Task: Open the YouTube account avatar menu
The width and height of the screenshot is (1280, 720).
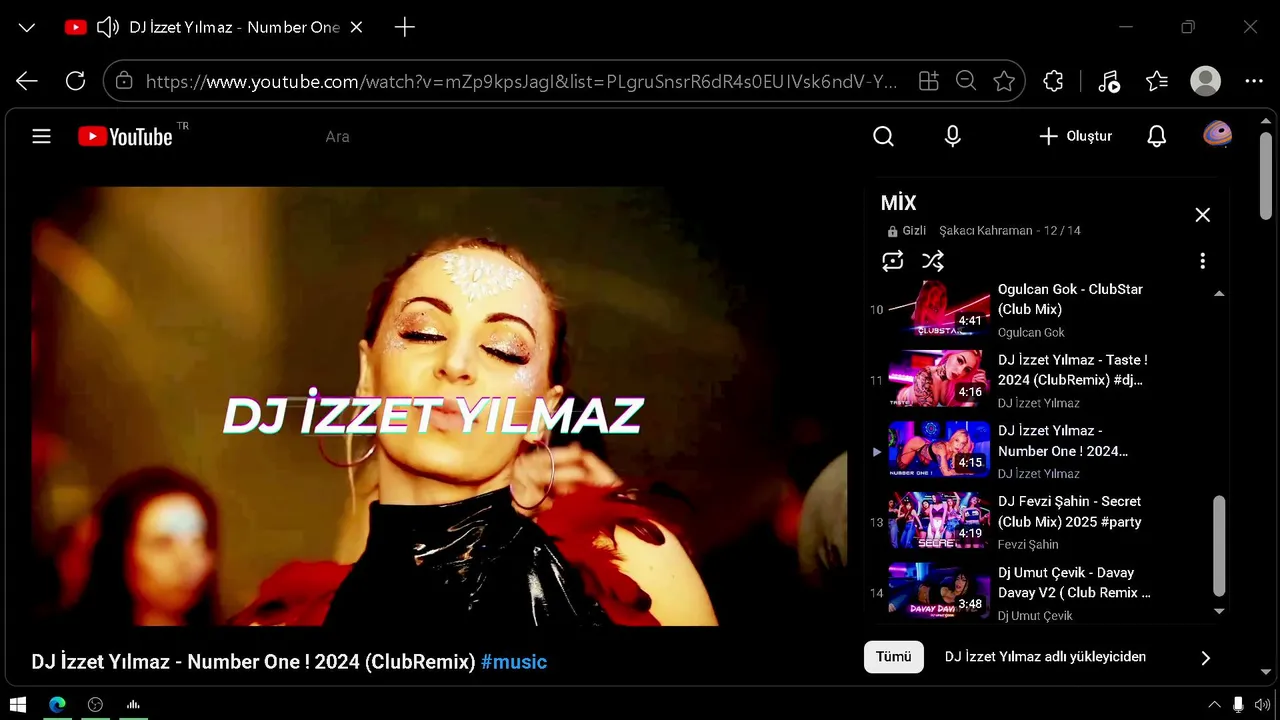Action: click(x=1217, y=135)
